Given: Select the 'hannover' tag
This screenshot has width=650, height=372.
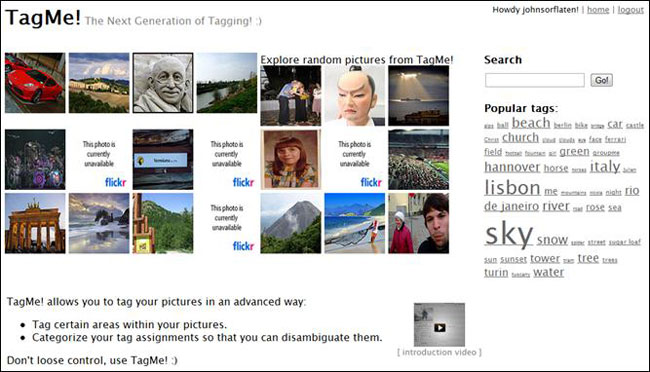Looking at the screenshot, I should tap(512, 167).
